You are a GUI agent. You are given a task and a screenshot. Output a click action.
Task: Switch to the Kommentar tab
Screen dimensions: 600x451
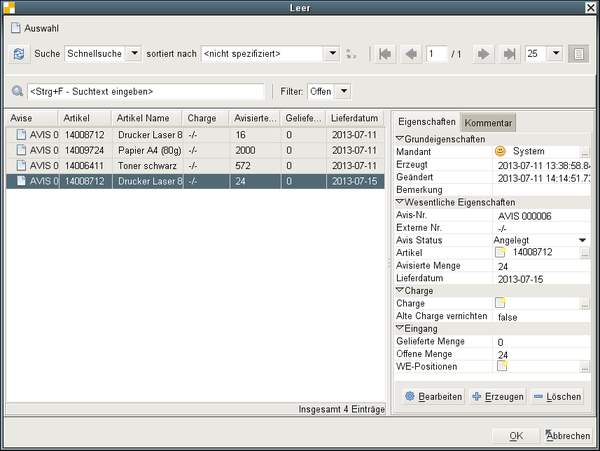[488, 123]
